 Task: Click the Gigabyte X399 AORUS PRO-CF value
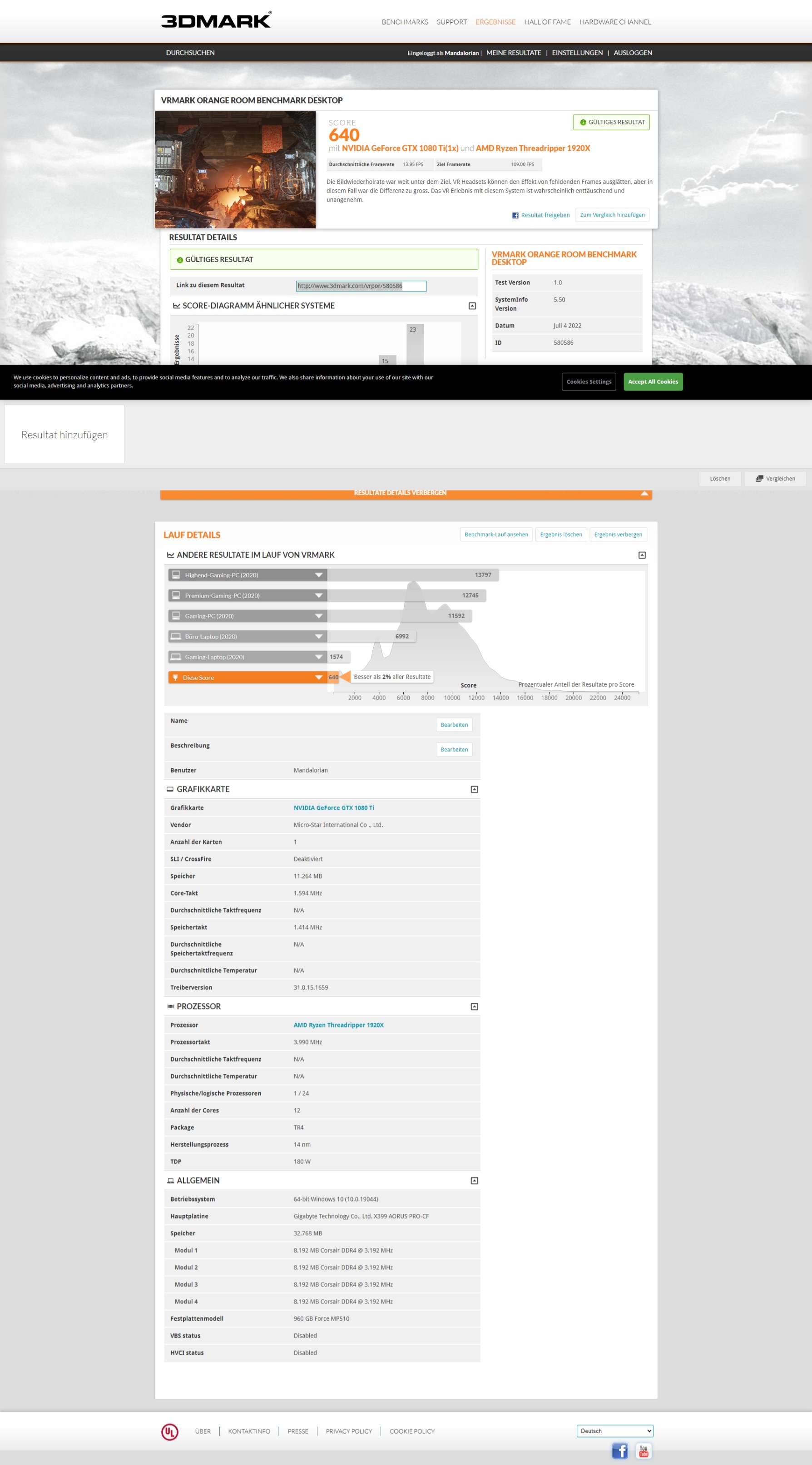pyautogui.click(x=361, y=1216)
